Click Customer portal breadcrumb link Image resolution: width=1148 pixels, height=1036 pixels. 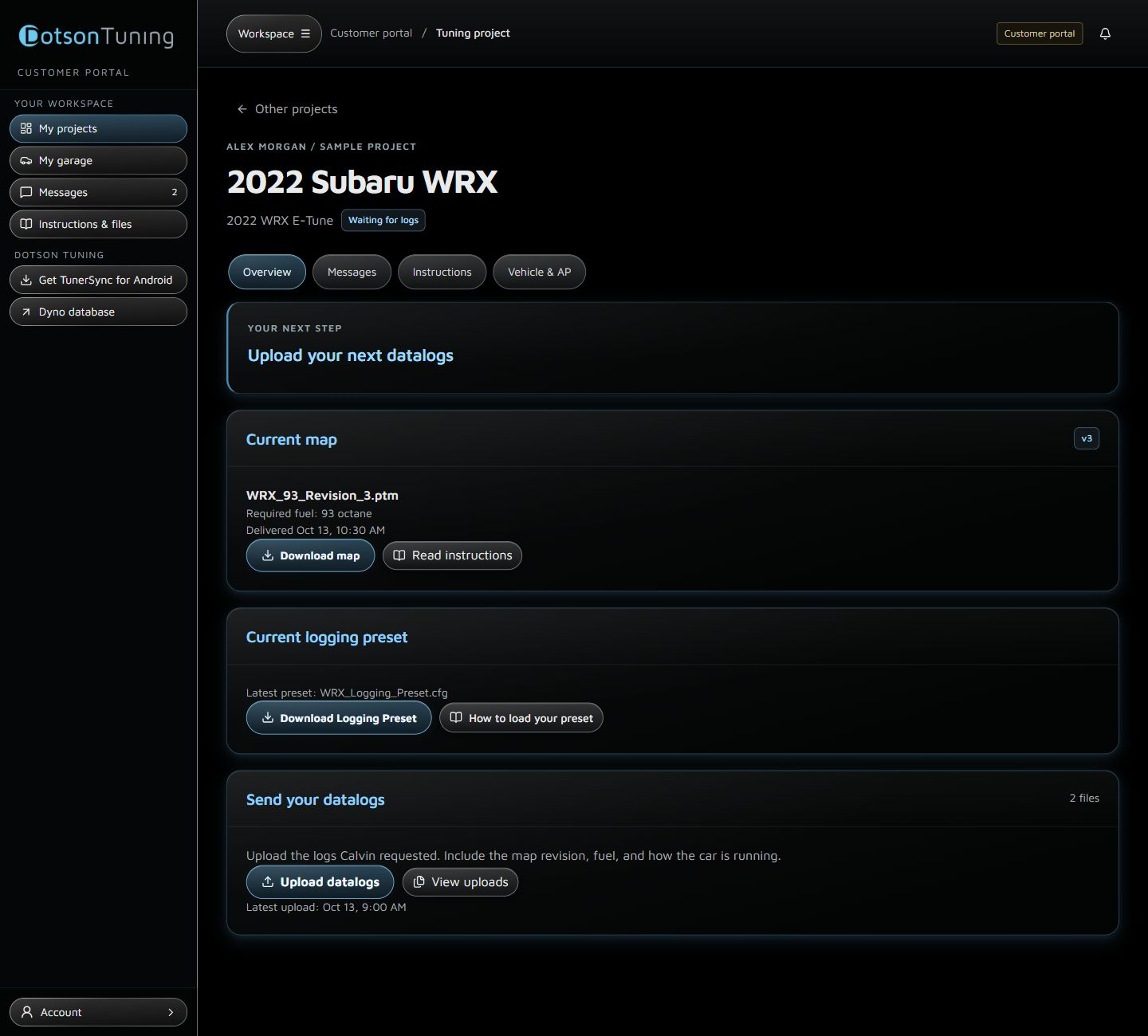372,33
